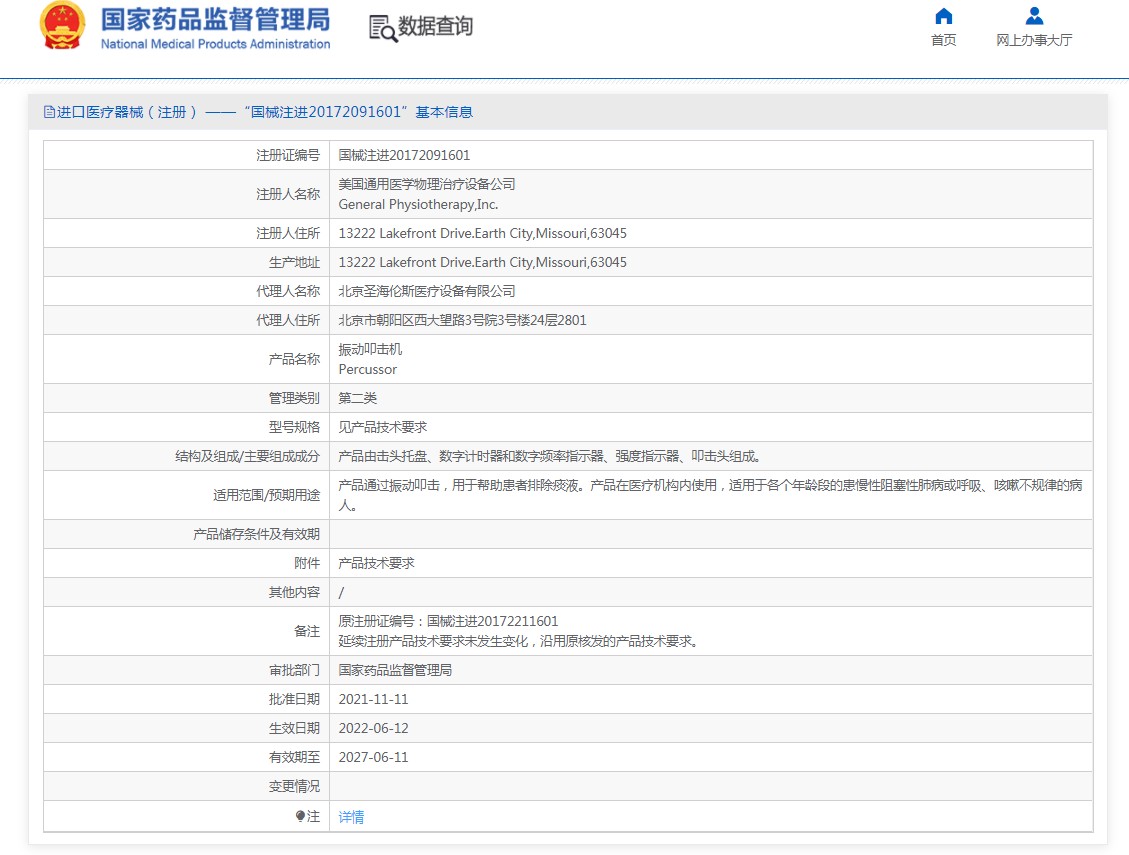Click the slash in 其他内容 row
The image size is (1129, 855).
point(341,592)
